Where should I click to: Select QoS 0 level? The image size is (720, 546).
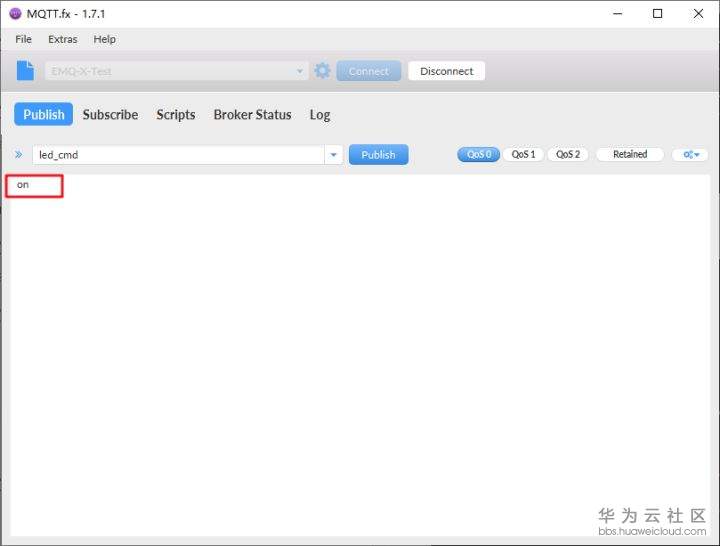tap(478, 154)
